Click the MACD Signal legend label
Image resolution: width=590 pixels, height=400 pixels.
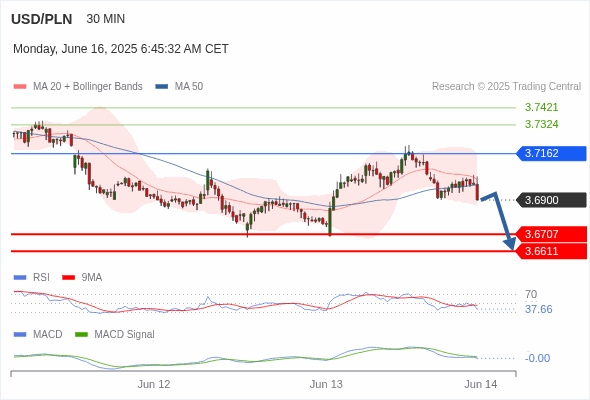click(125, 335)
